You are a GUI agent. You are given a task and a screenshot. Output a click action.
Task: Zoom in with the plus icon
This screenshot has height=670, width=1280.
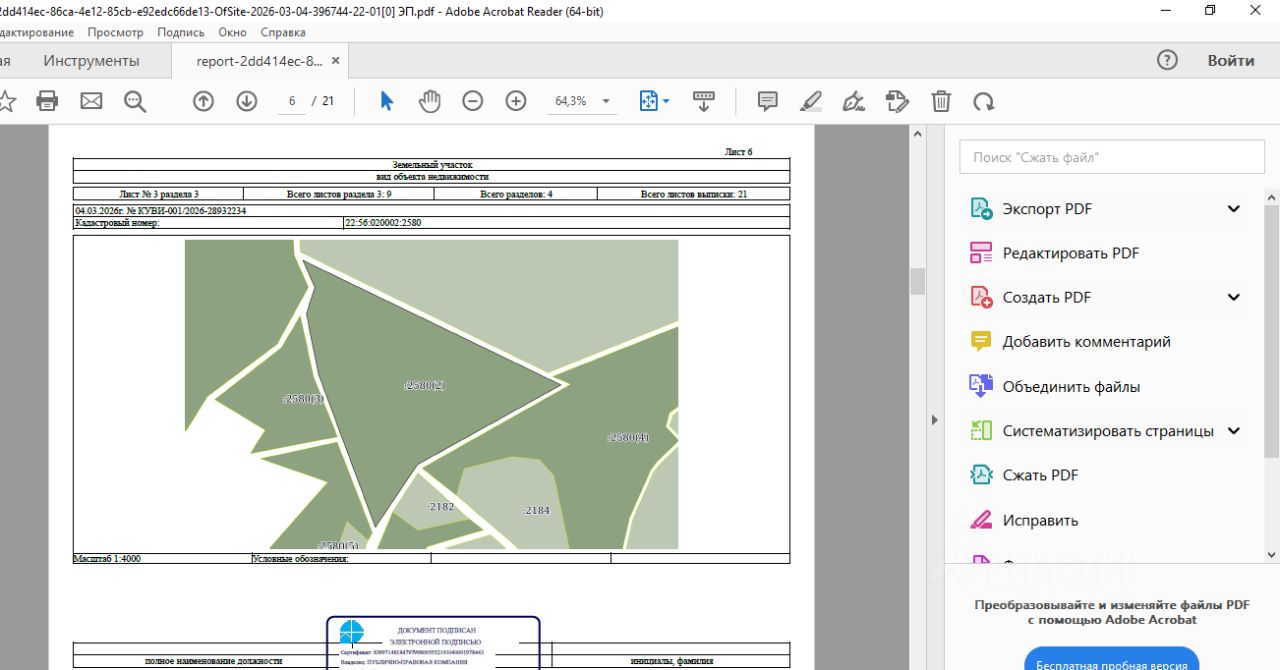click(516, 101)
